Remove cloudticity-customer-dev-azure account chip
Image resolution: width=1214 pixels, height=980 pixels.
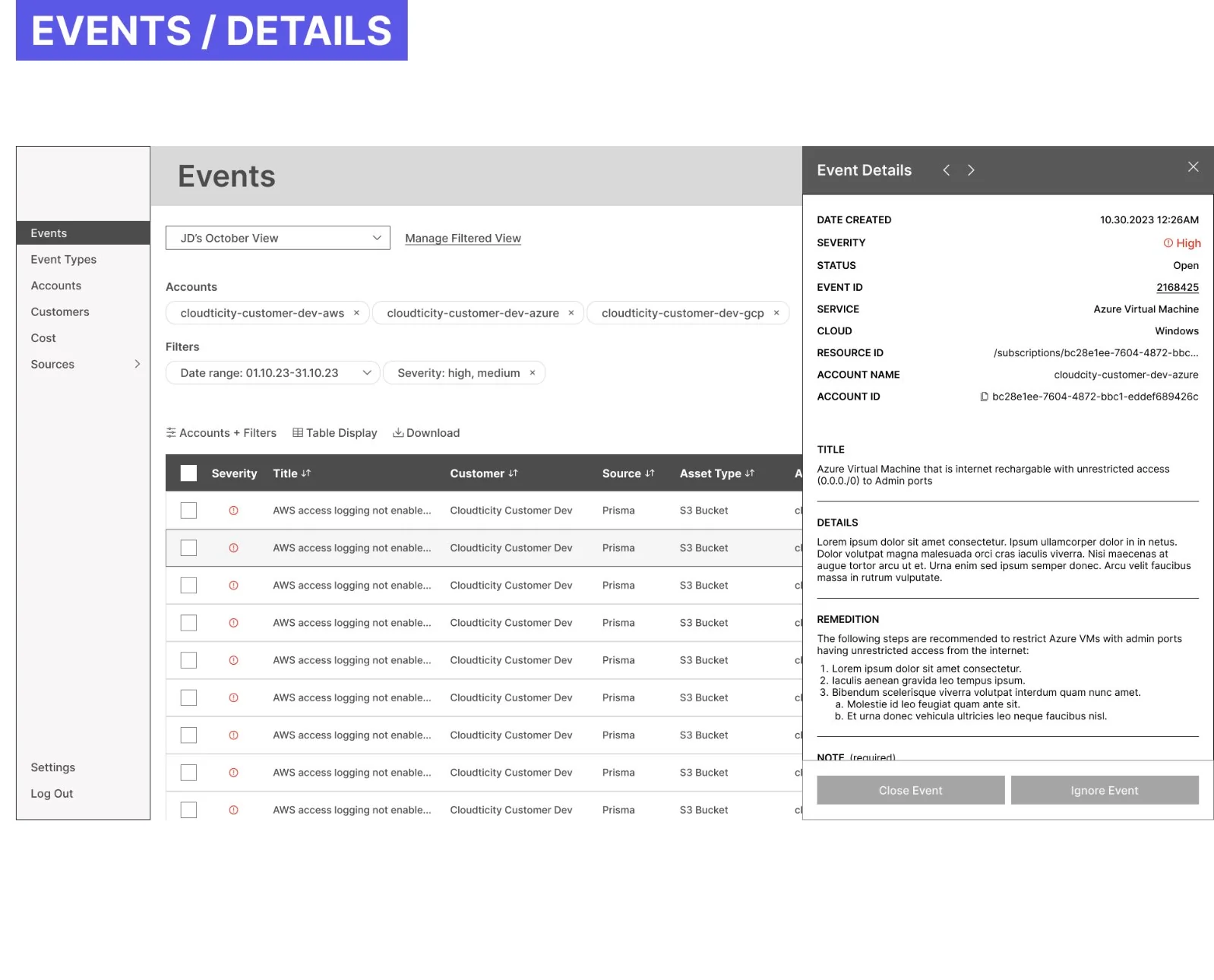(x=571, y=313)
